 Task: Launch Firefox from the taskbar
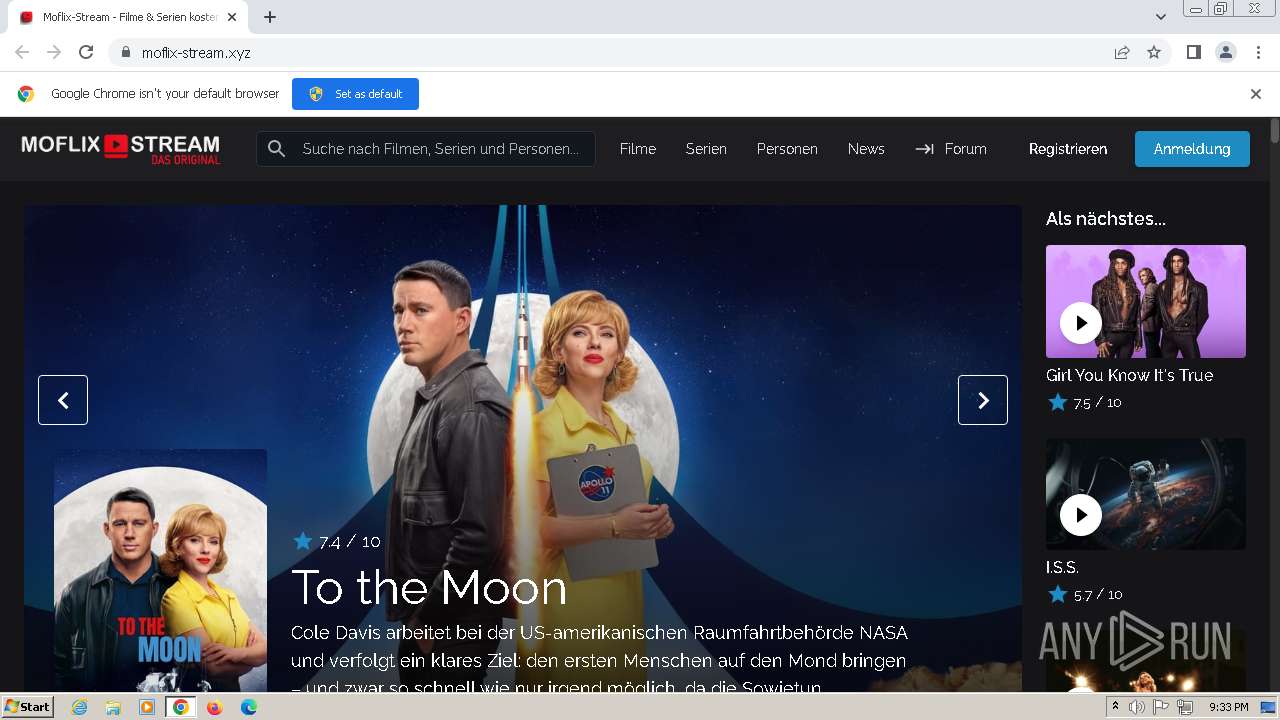pos(214,707)
